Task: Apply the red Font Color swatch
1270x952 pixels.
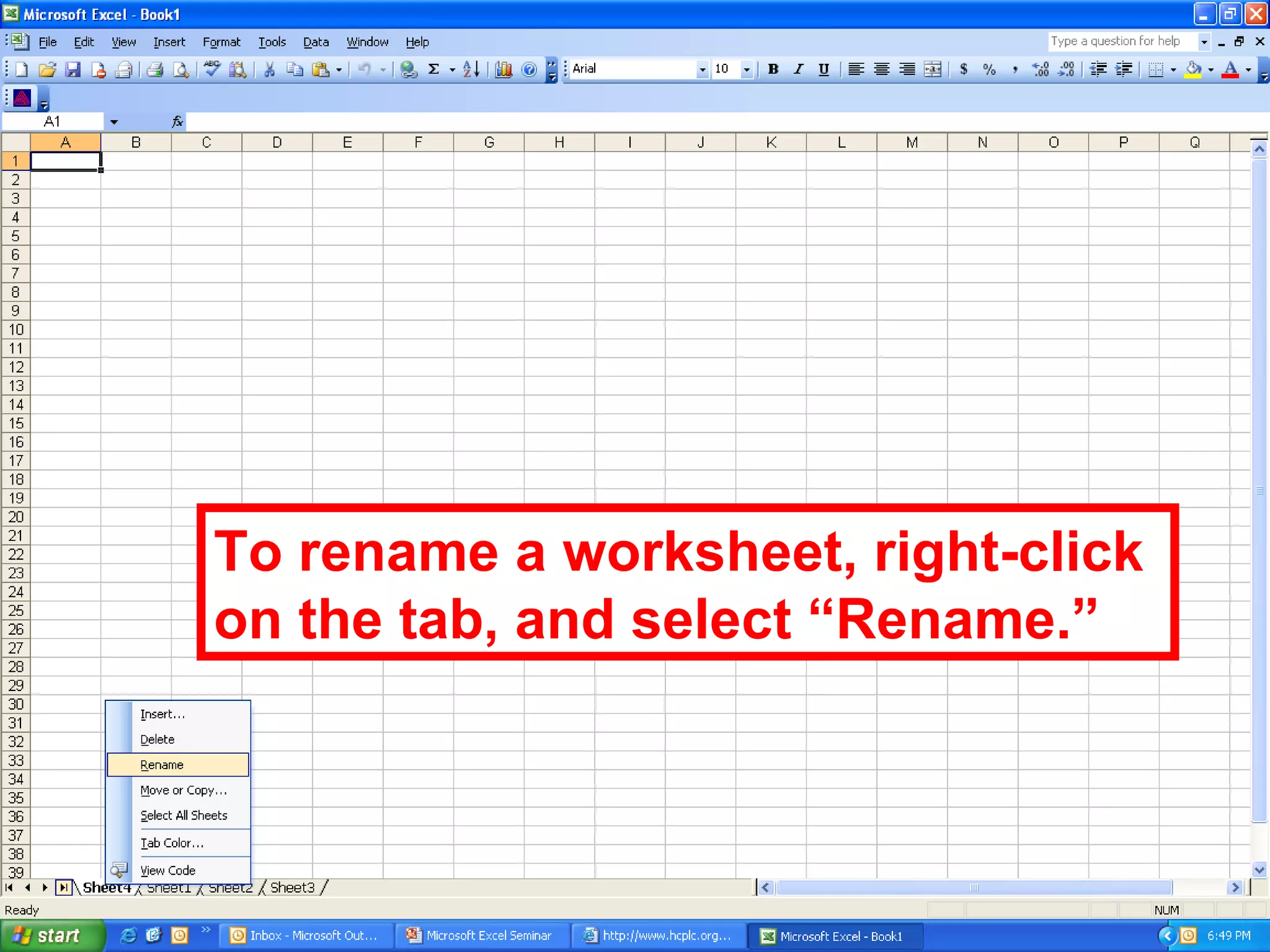Action: 1231,69
